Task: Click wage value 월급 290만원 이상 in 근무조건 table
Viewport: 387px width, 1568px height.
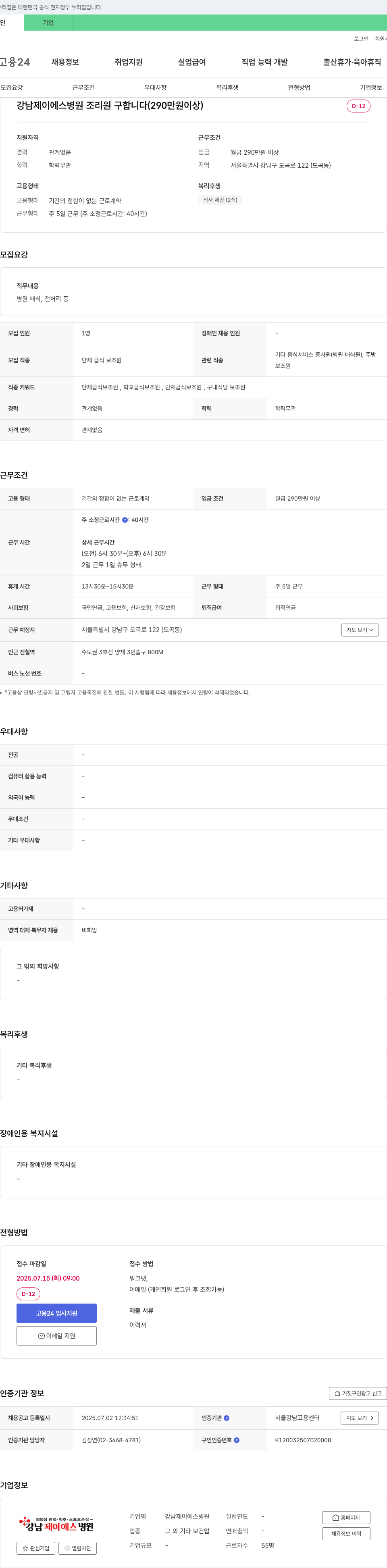Action: (x=298, y=499)
